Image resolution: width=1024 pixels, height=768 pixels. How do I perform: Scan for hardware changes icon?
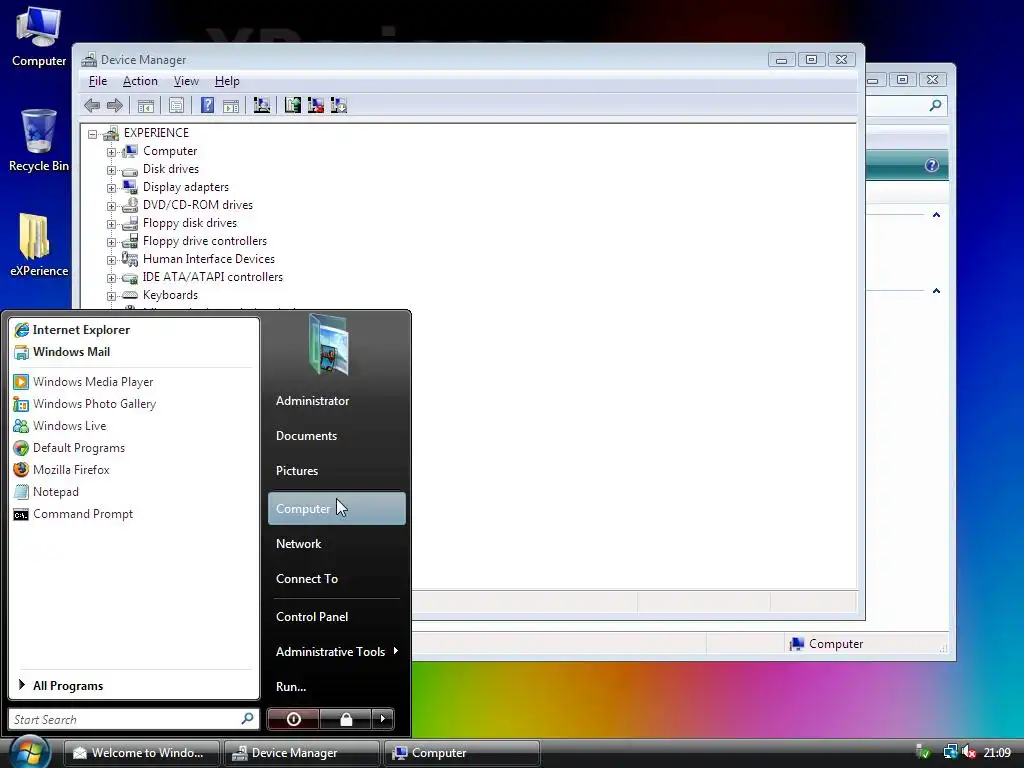[x=262, y=105]
